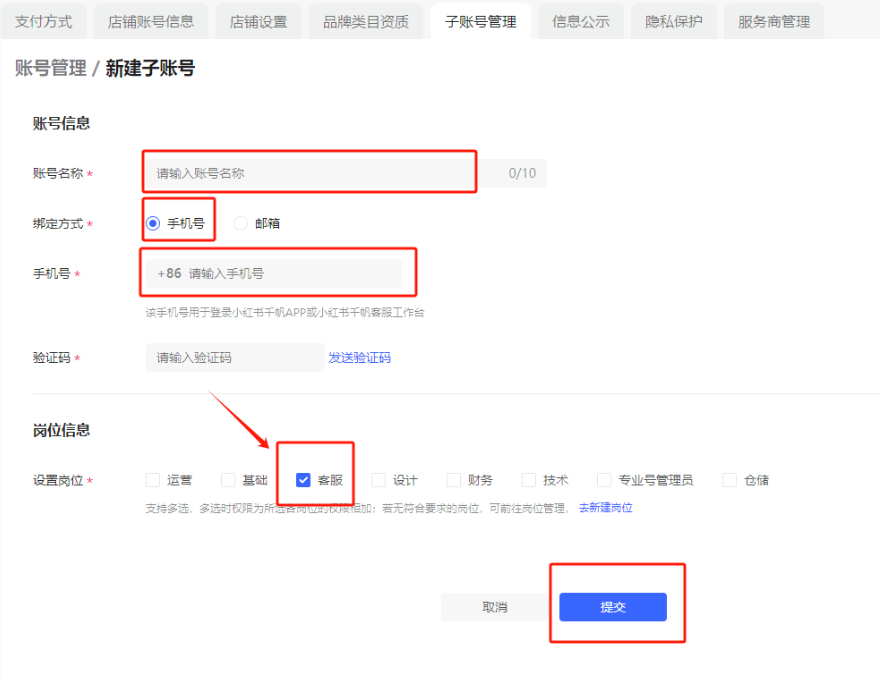Open the 服务商管理 tab

774,21
